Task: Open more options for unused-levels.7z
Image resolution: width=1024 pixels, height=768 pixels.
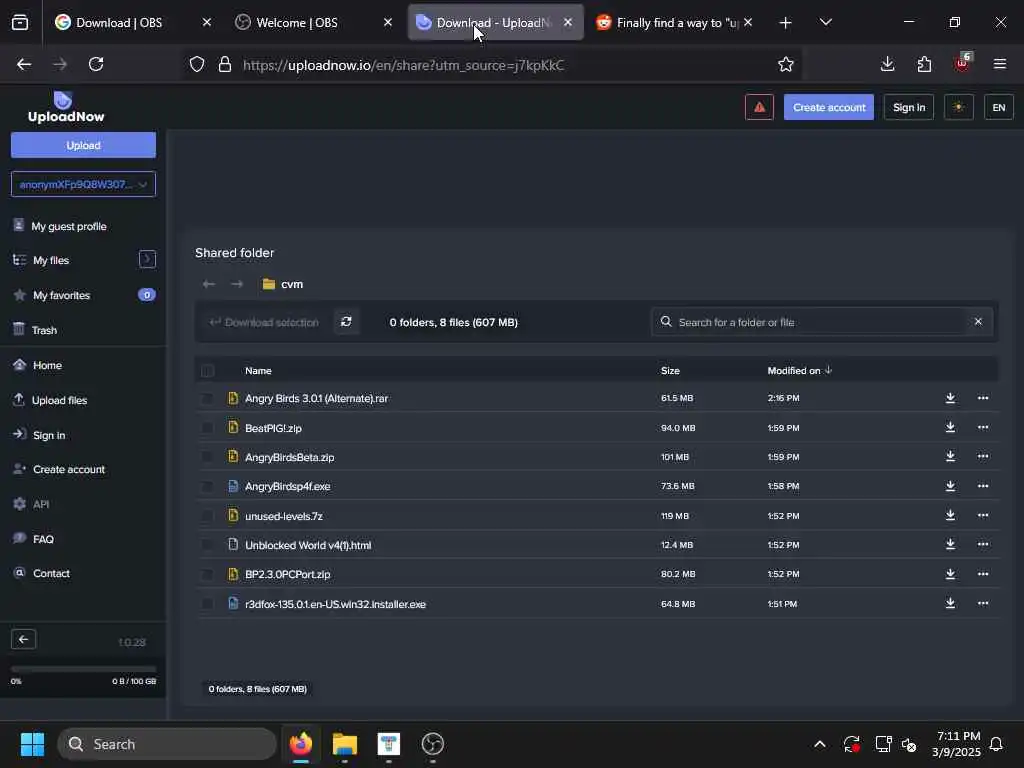Action: pos(982,515)
